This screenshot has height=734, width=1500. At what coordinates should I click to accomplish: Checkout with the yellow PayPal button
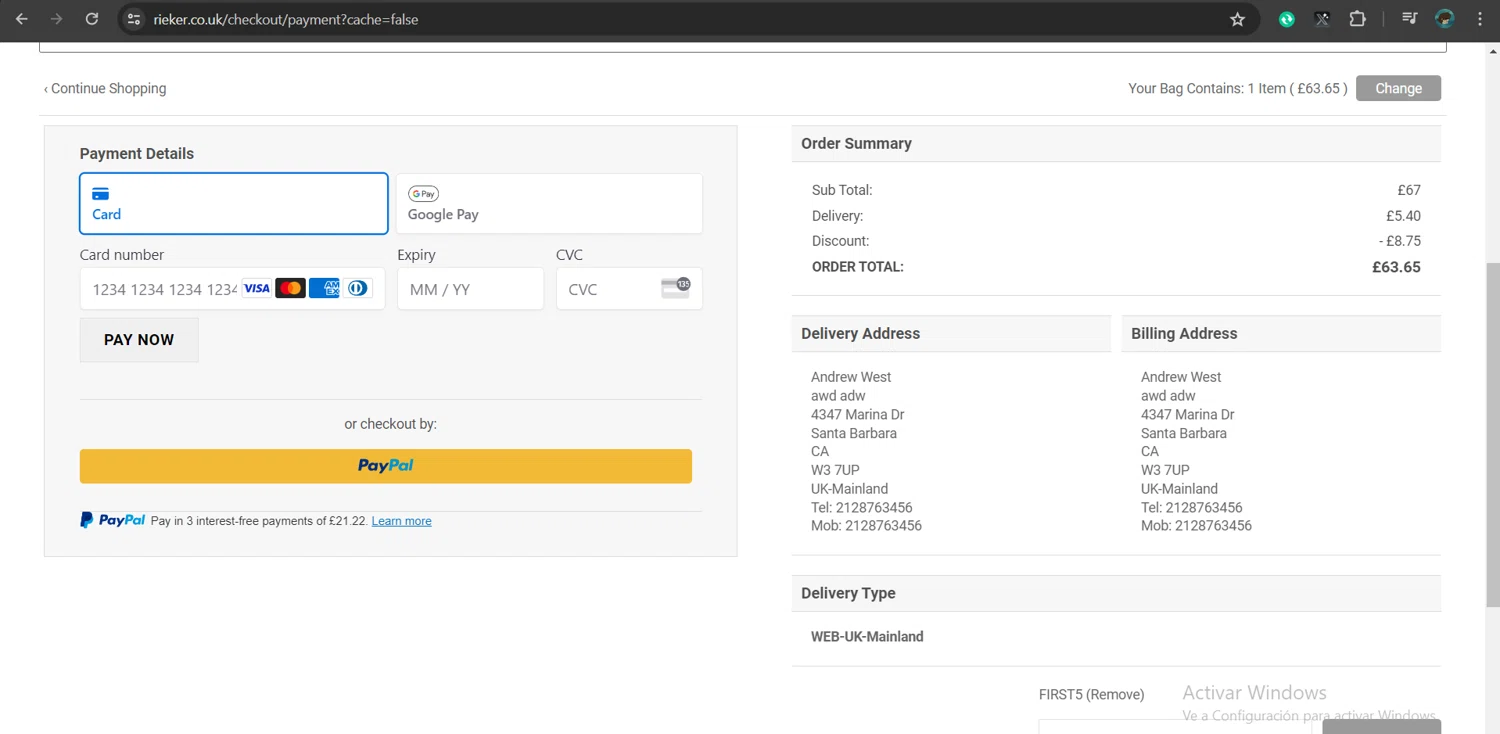point(386,466)
